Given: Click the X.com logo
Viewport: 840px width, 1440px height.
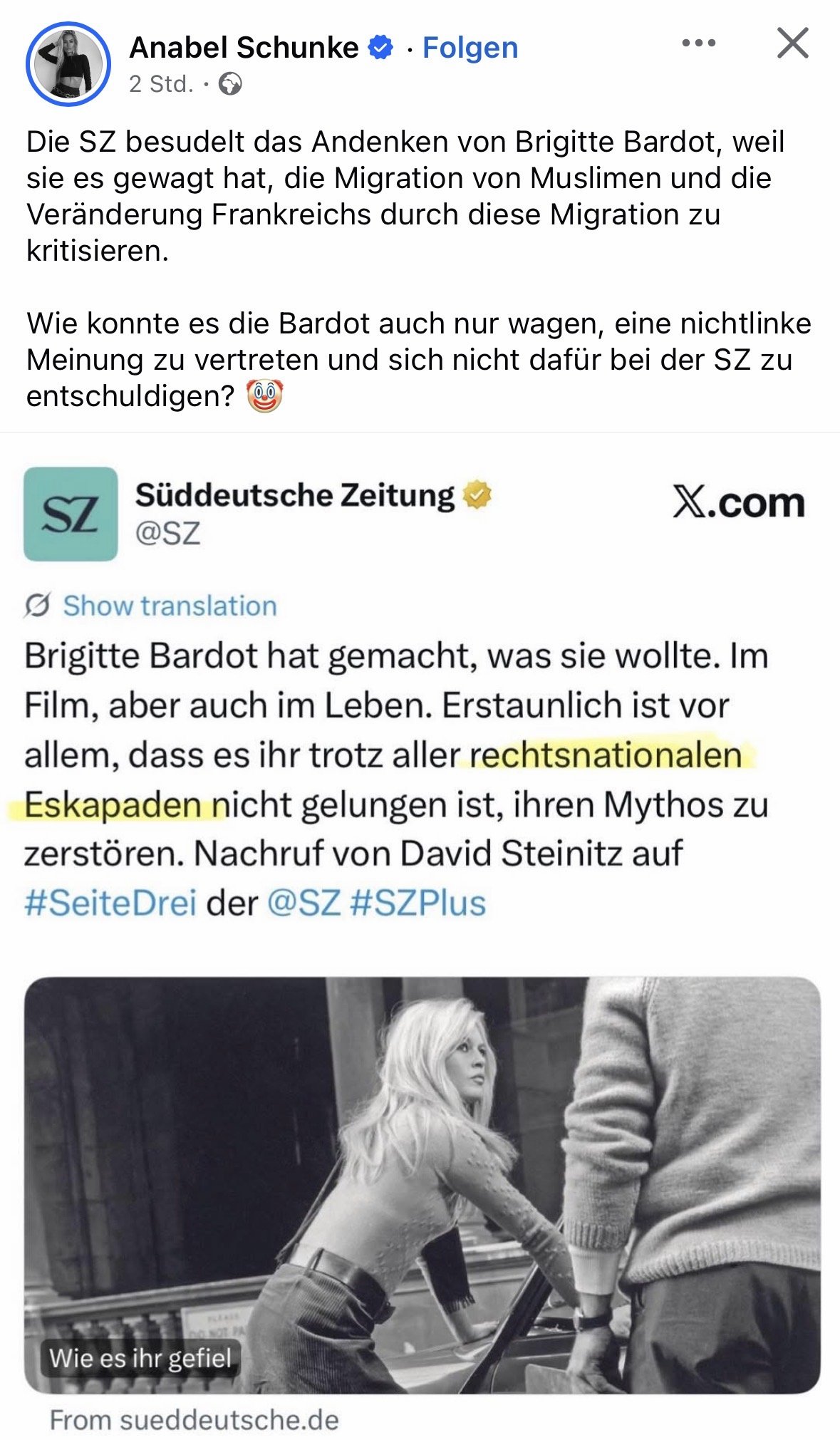Looking at the screenshot, I should 739,503.
